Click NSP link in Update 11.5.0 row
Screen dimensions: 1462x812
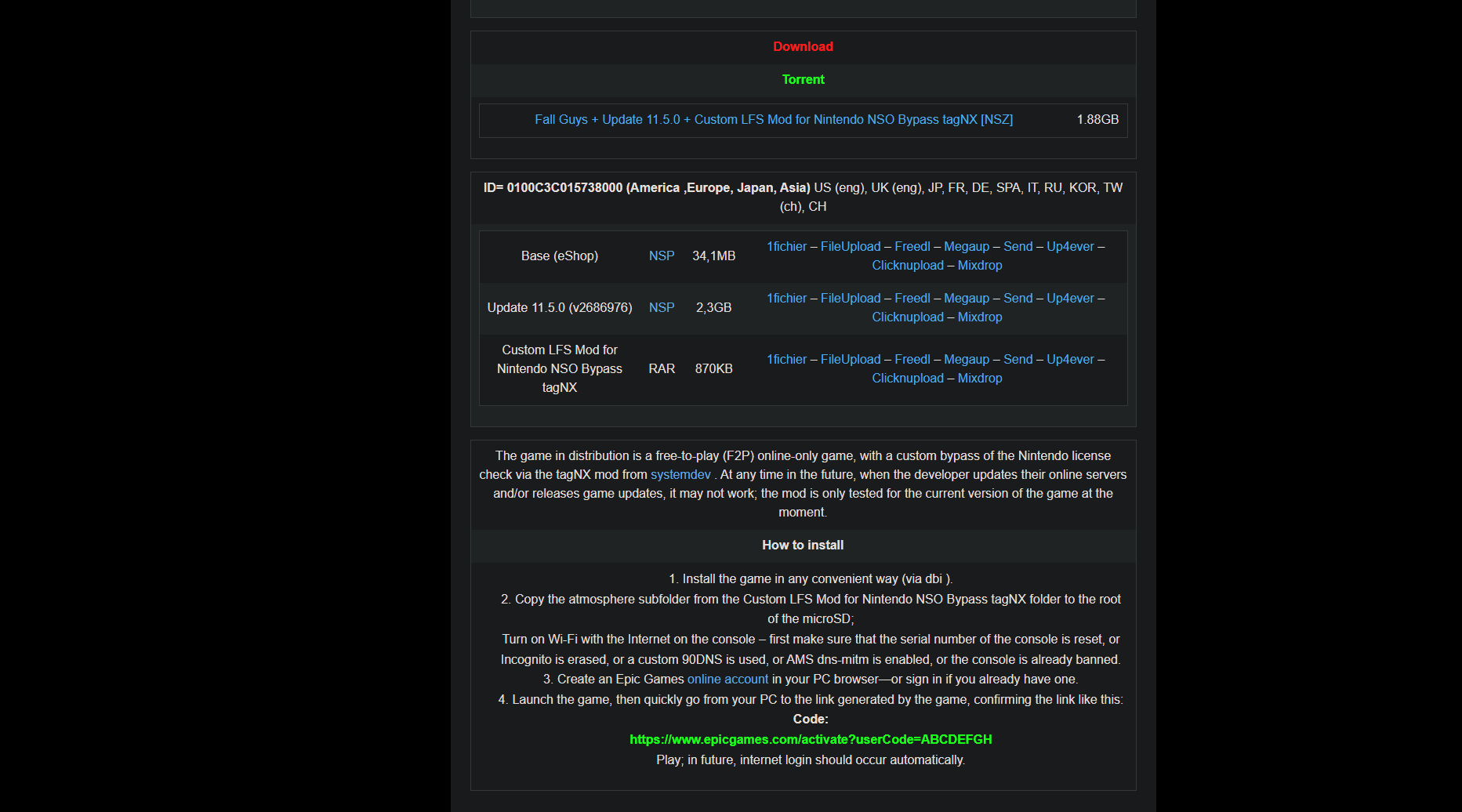(x=662, y=308)
